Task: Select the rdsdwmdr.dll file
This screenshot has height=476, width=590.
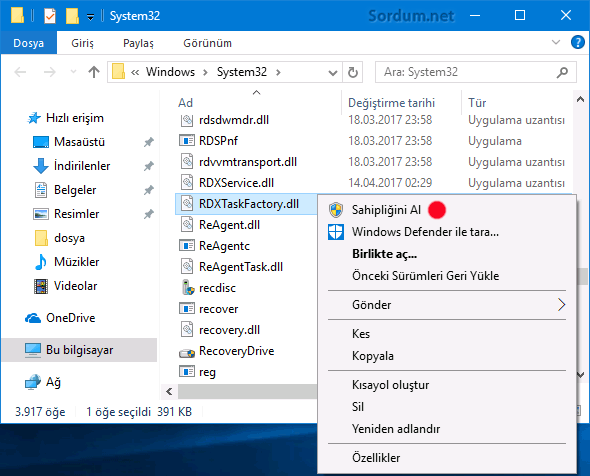Action: 234,120
